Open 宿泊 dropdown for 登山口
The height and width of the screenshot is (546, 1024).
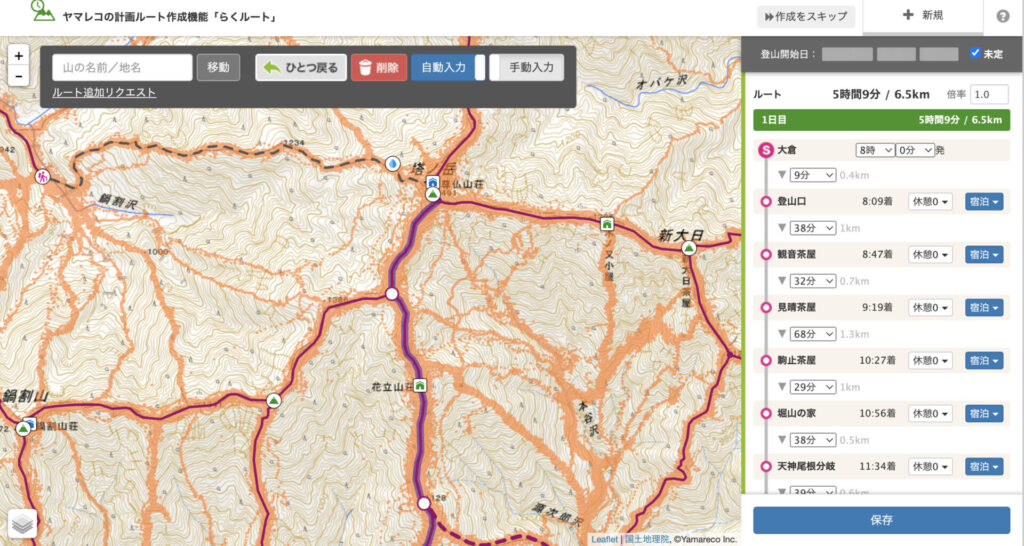[x=984, y=202]
